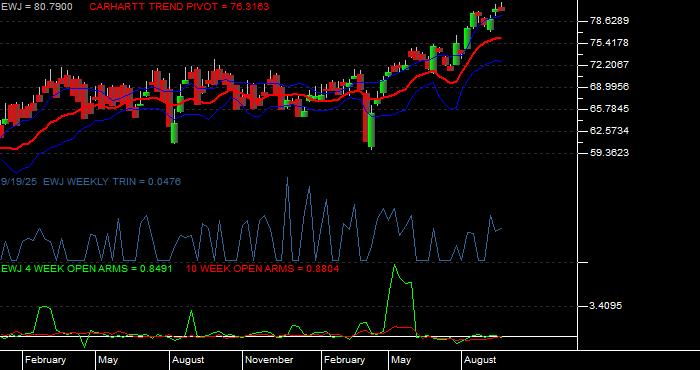Click the first August label on time axis
This screenshot has height=370, width=700.
pyautogui.click(x=188, y=360)
